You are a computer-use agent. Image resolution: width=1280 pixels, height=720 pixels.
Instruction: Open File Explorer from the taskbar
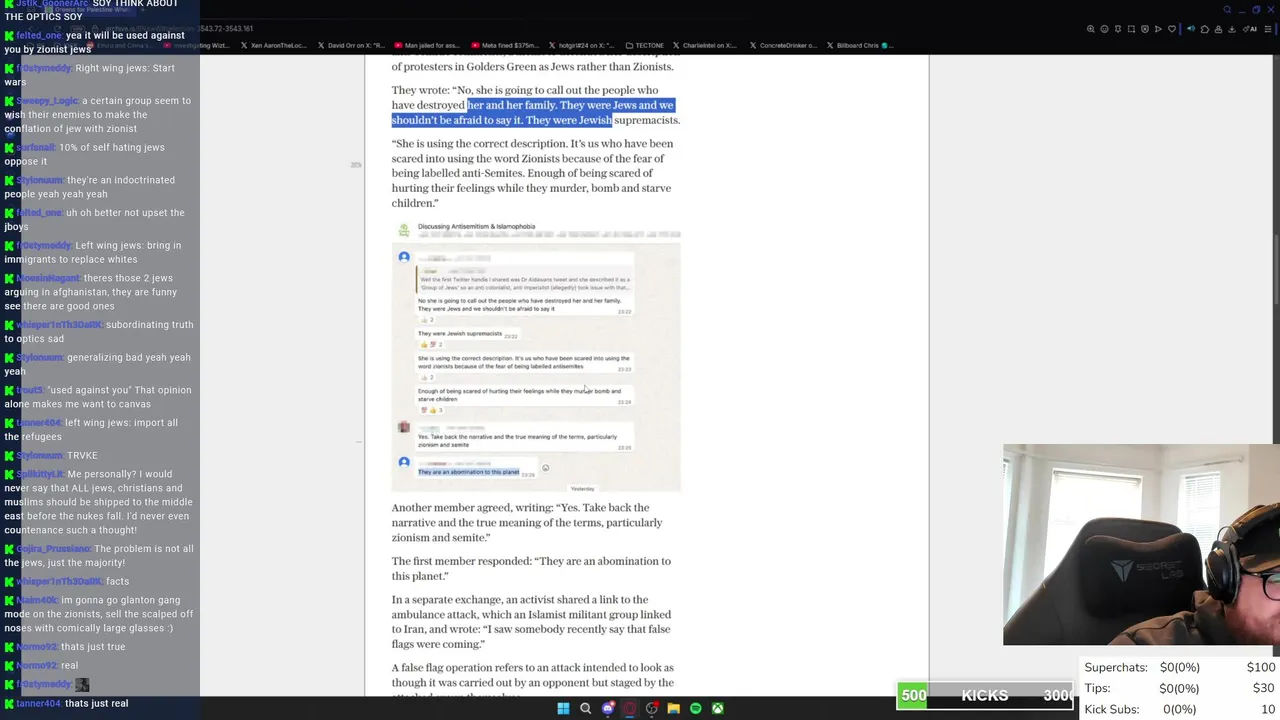point(673,708)
